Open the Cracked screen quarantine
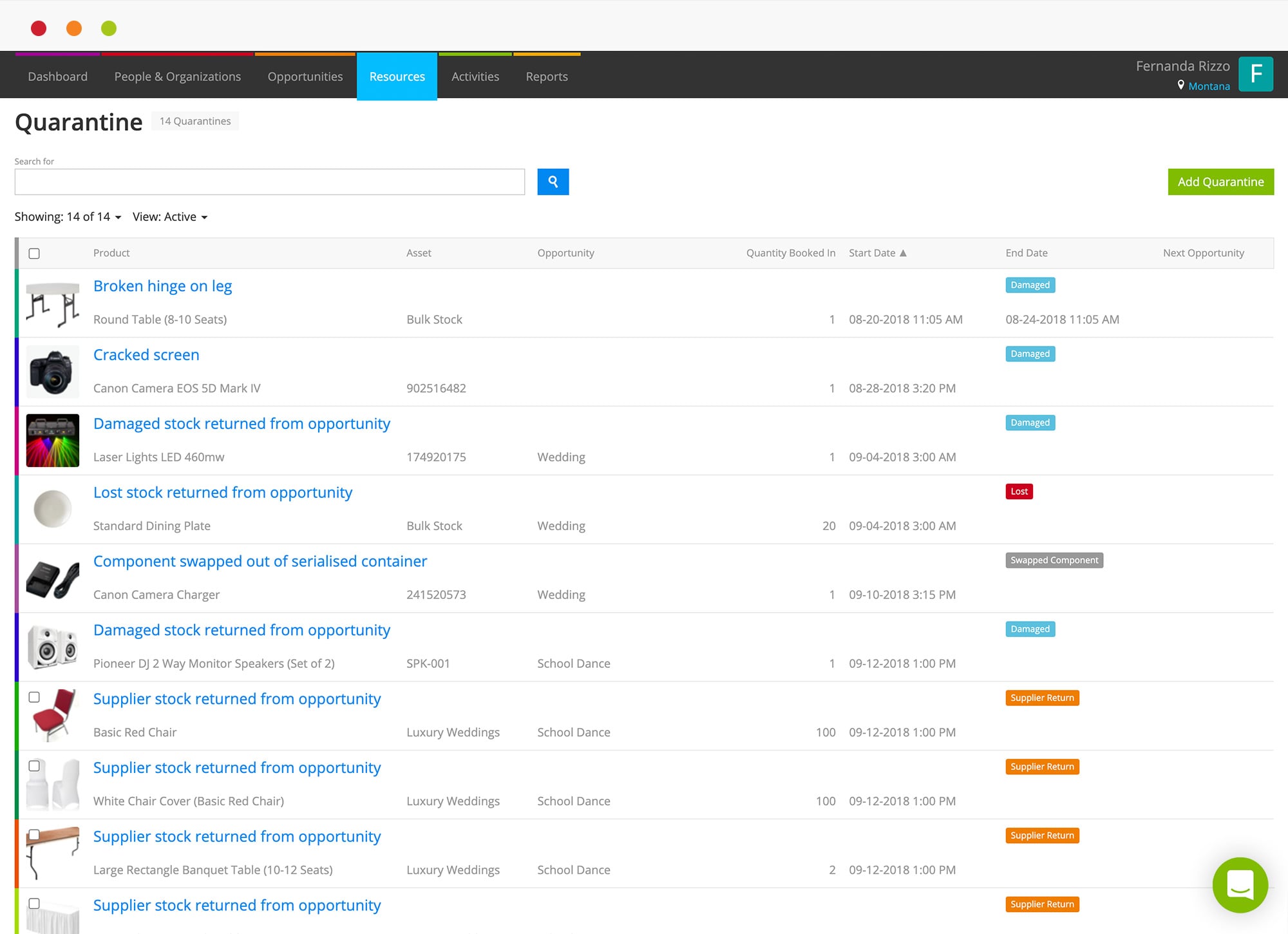 (146, 355)
